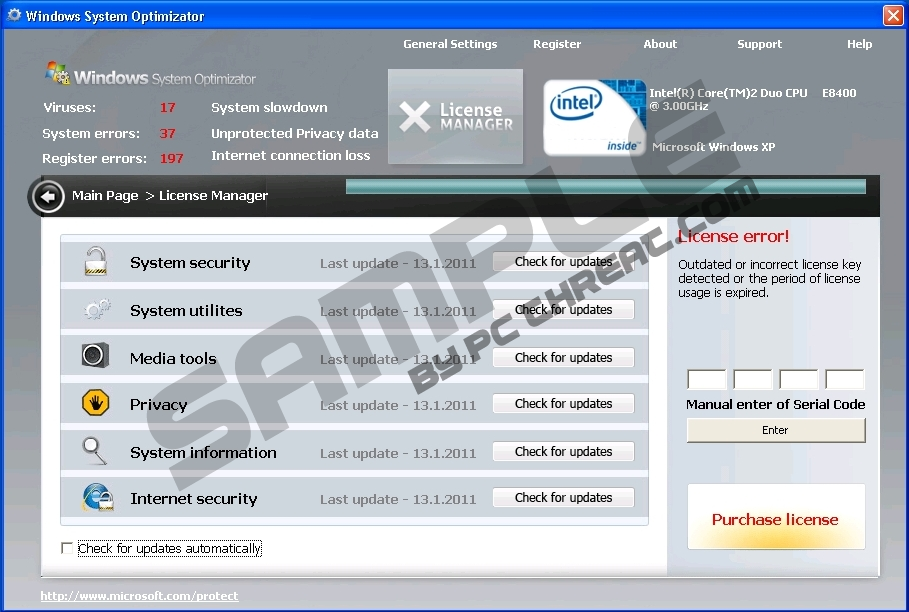
Task: Check for updates for System information
Action: click(563, 451)
